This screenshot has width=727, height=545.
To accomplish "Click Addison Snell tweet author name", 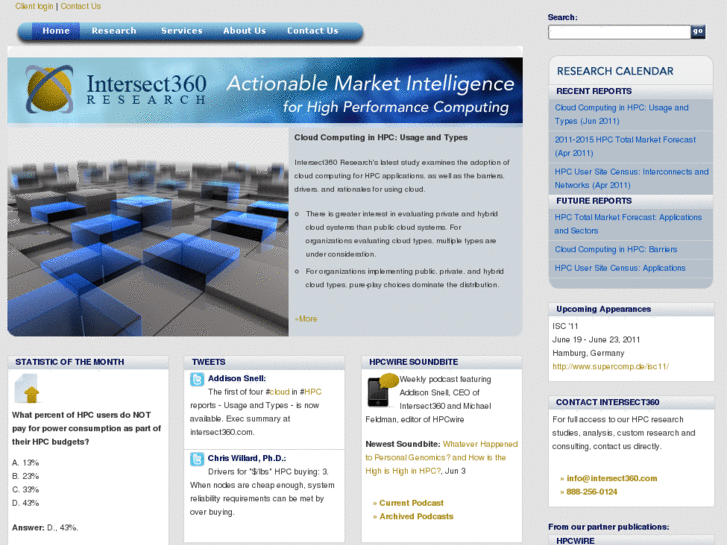I will (x=236, y=378).
